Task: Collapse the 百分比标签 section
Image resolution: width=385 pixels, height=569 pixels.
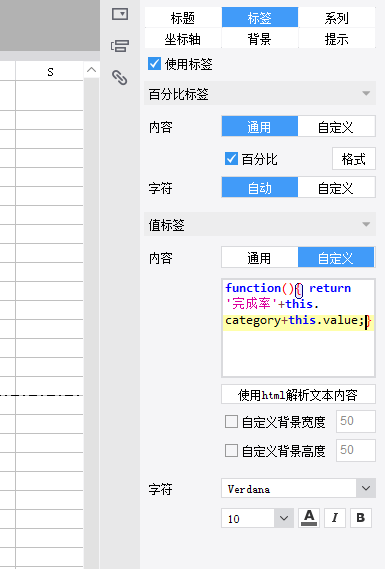Action: click(x=366, y=94)
